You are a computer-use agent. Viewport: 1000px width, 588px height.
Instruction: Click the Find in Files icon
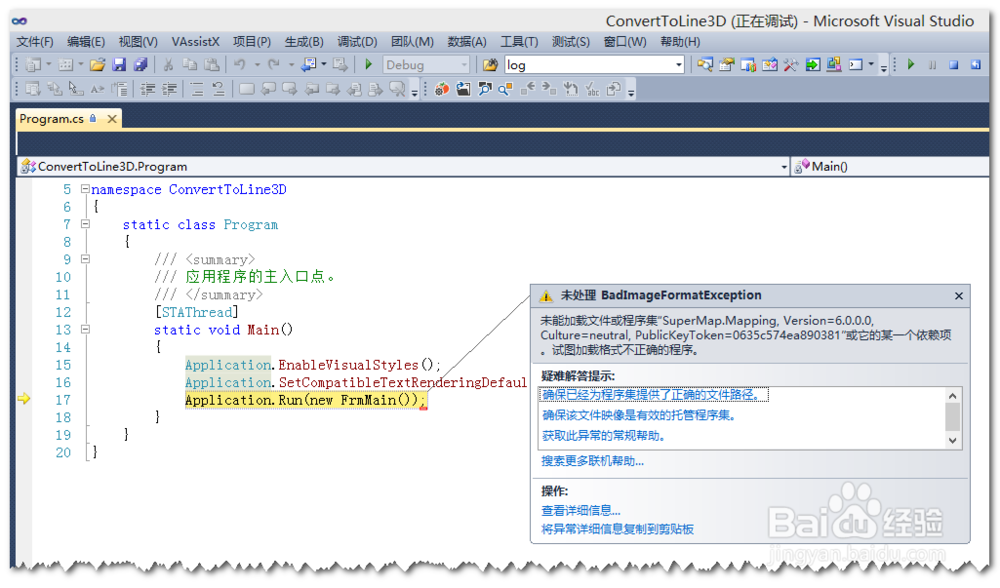490,64
